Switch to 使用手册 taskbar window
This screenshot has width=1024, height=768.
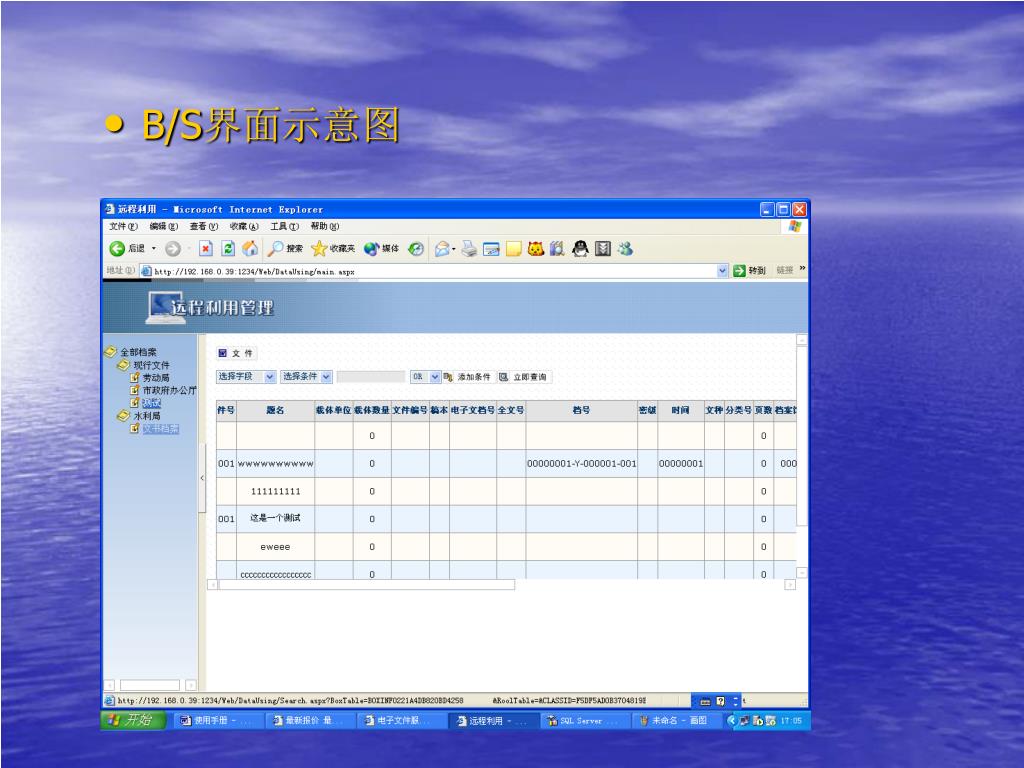(x=217, y=720)
